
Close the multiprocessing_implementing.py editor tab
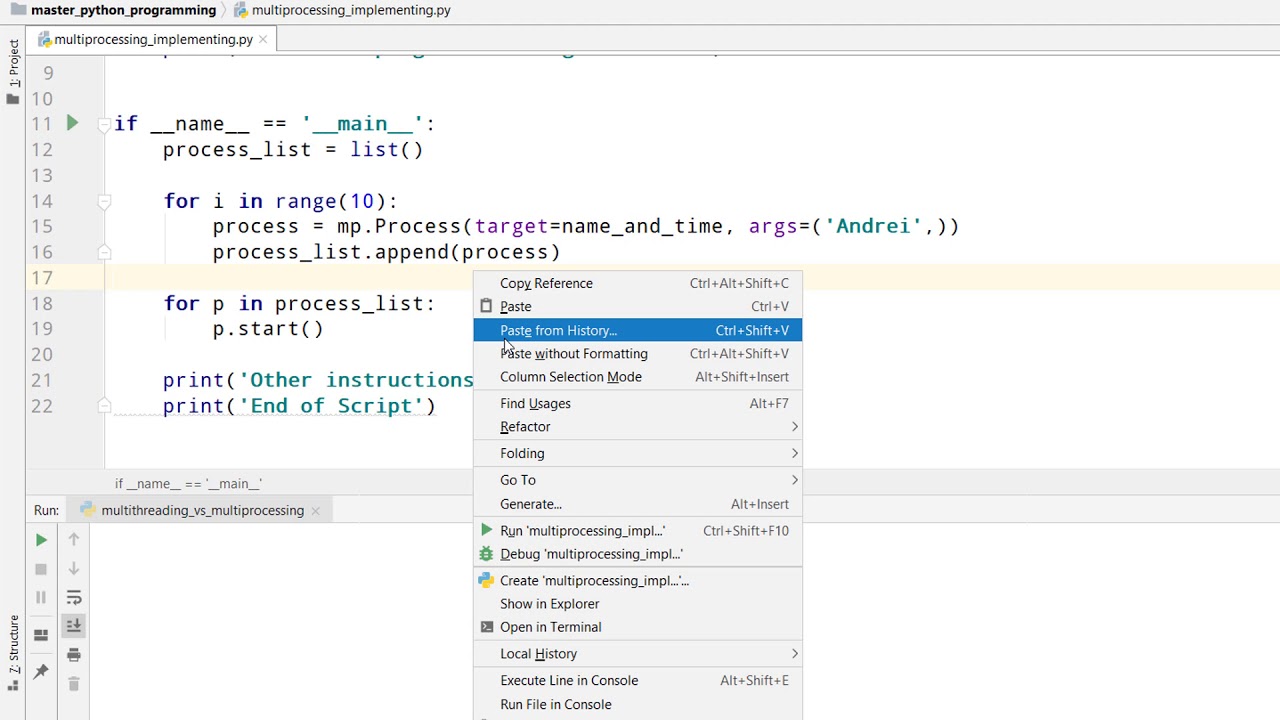coord(263,39)
